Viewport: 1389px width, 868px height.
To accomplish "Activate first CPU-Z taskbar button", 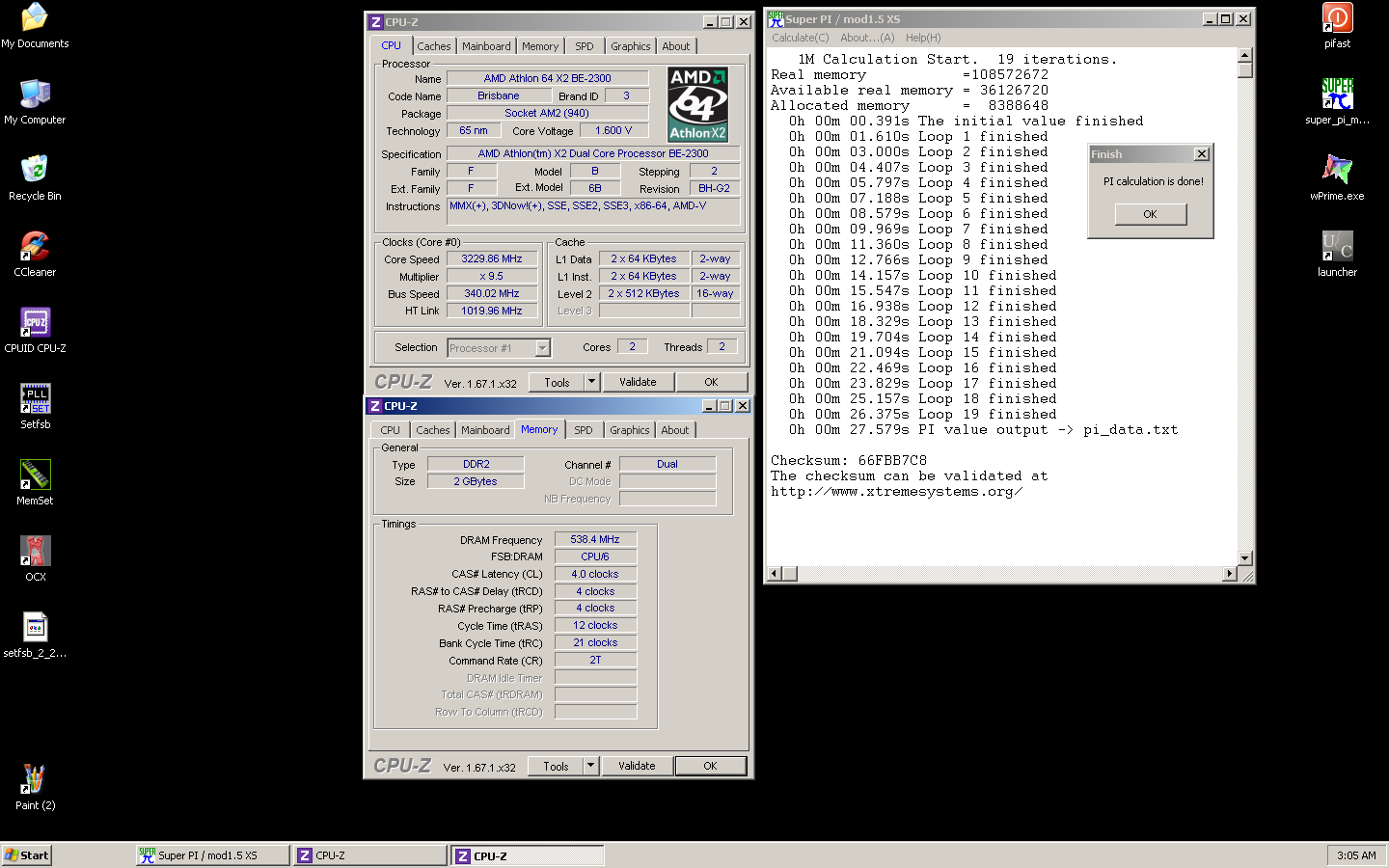I will [370, 855].
